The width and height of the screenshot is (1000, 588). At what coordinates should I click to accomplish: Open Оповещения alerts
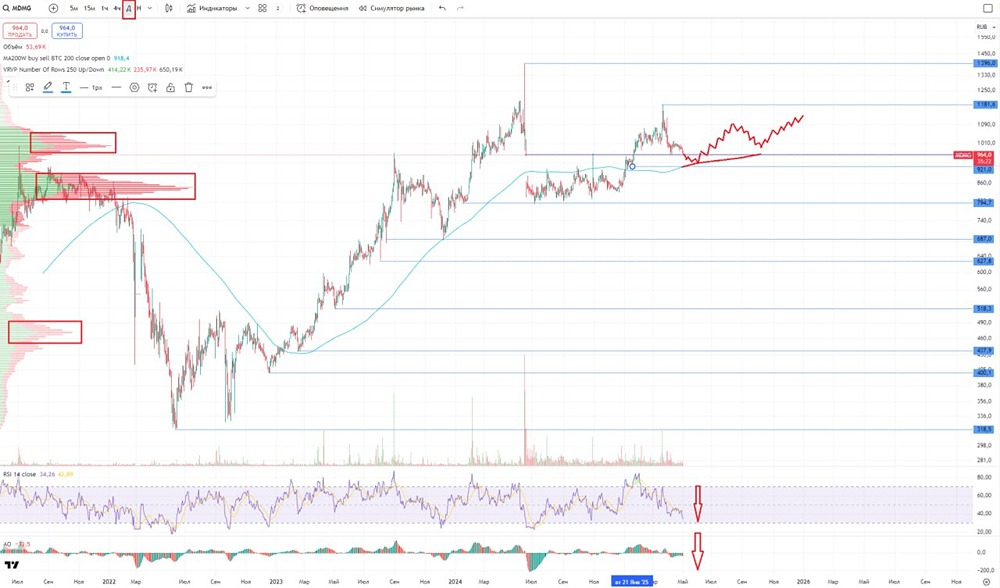[323, 8]
